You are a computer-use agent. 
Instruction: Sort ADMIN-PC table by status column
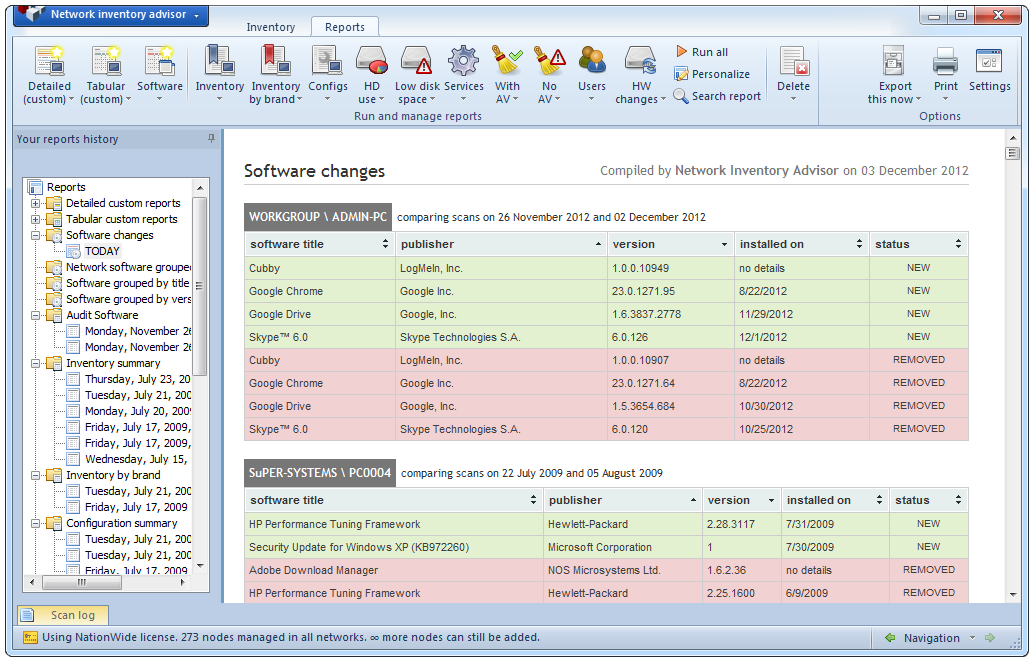pyautogui.click(x=919, y=244)
